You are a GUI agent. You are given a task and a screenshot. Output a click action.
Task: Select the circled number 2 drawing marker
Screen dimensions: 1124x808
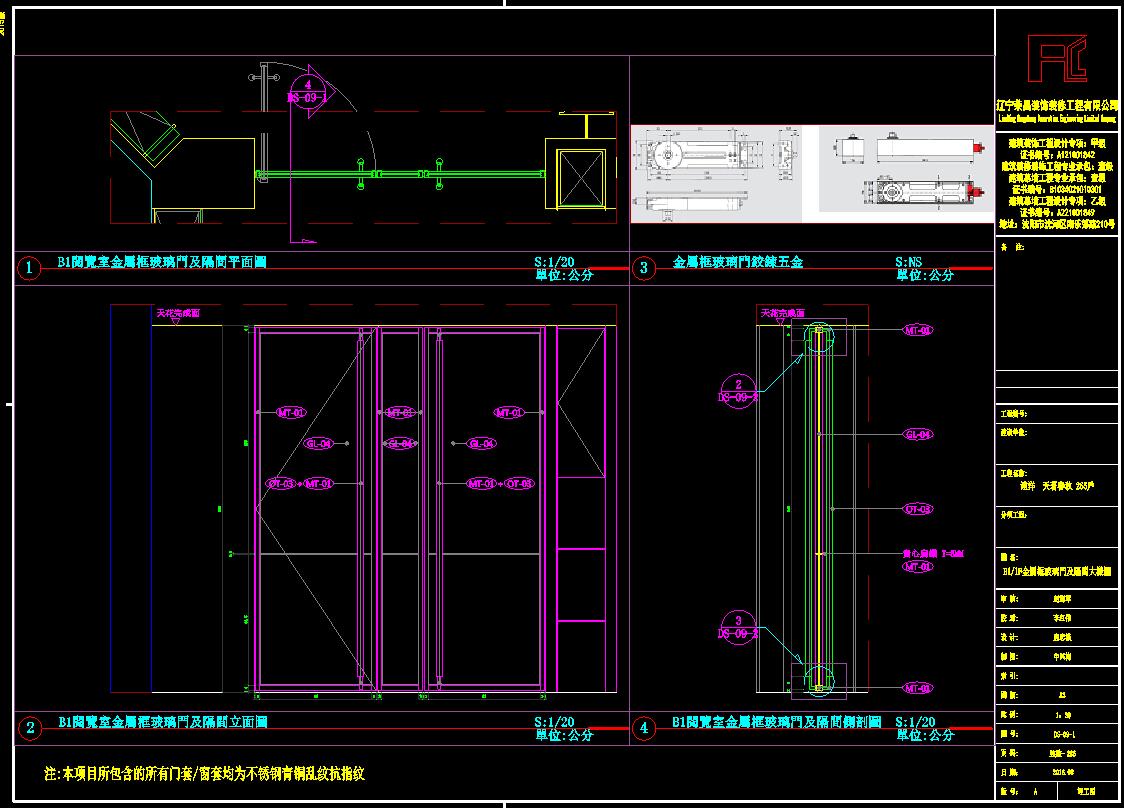(x=30, y=728)
